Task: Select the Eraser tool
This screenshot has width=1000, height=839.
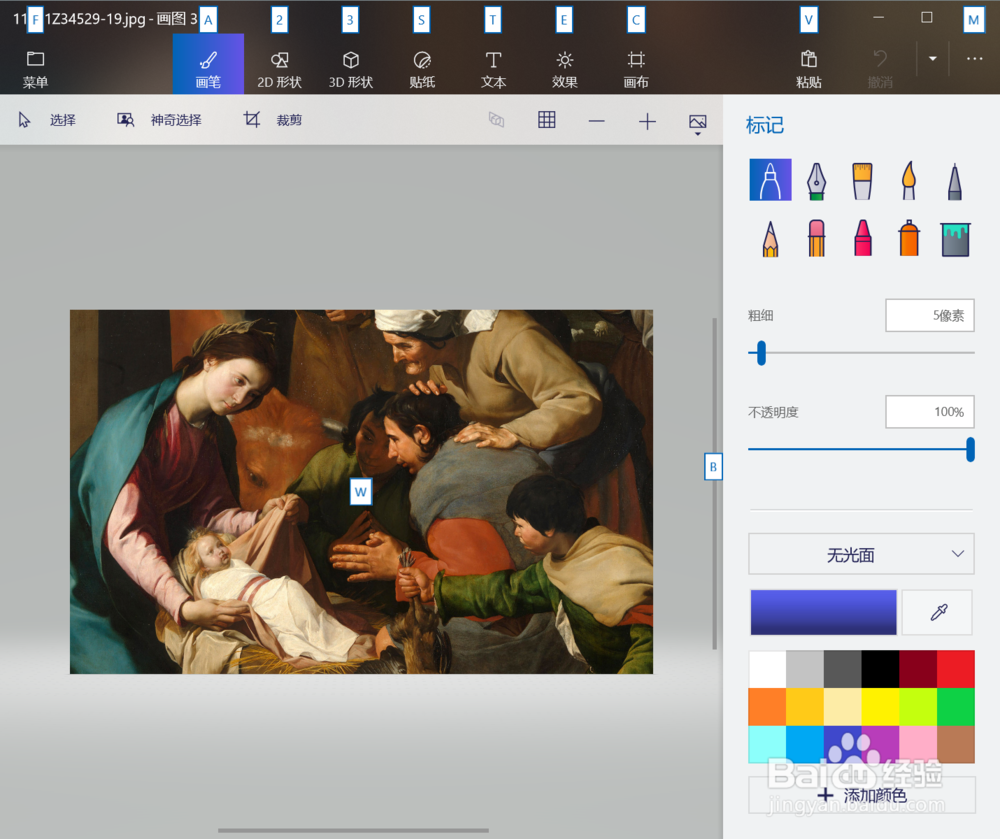Action: (816, 238)
